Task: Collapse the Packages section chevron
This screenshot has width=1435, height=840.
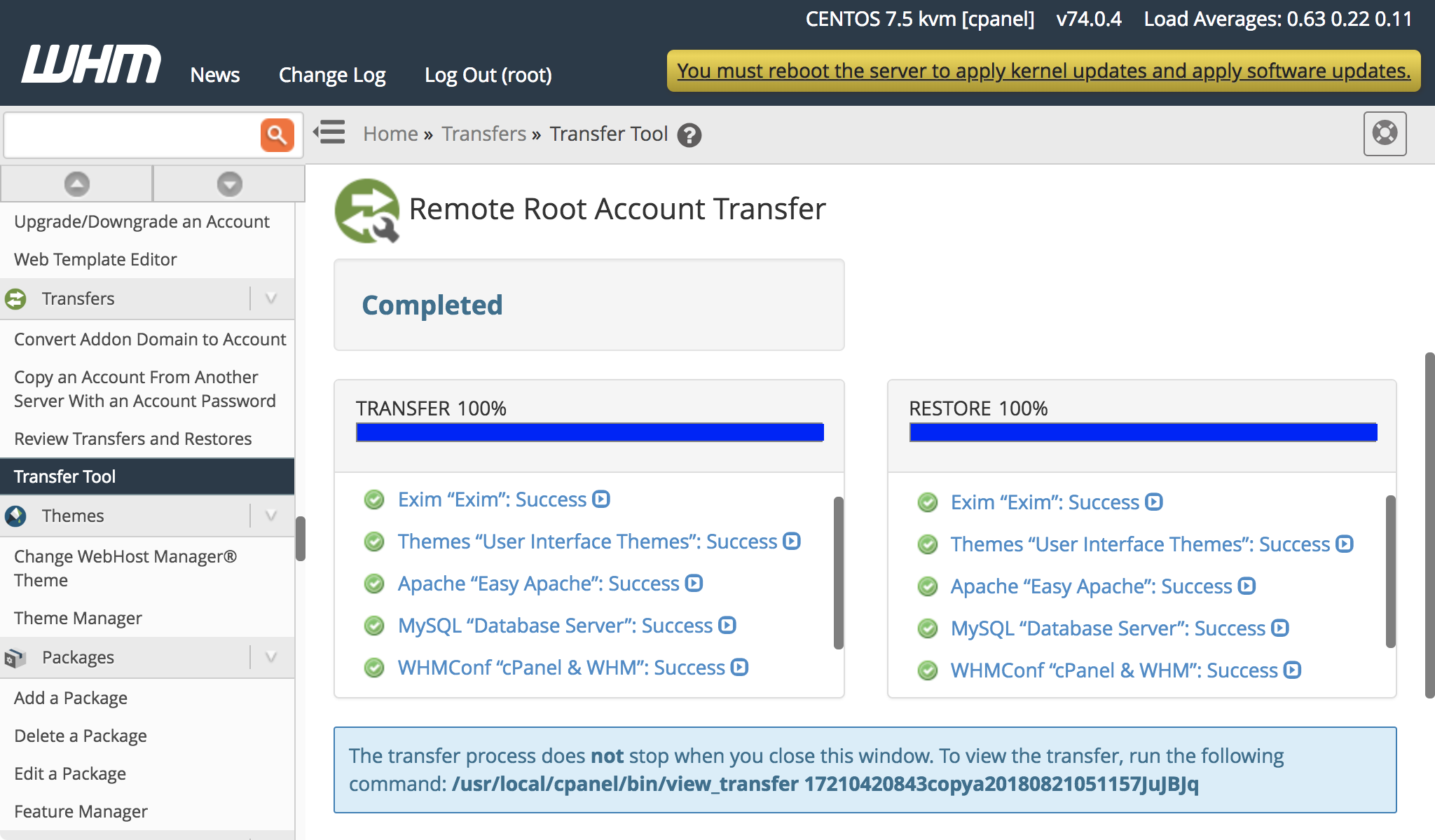Action: point(270,657)
